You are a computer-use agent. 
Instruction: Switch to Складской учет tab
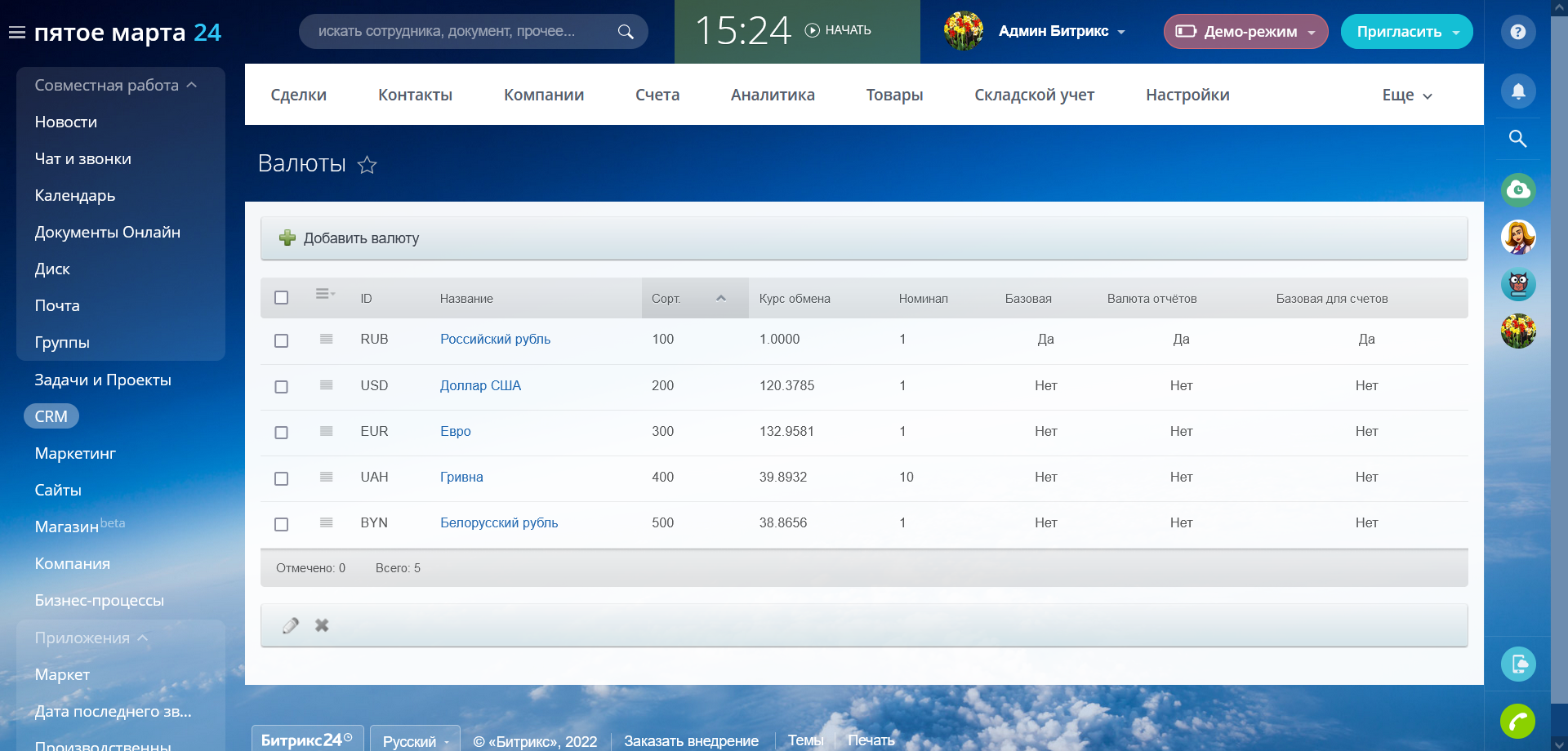pos(1034,95)
